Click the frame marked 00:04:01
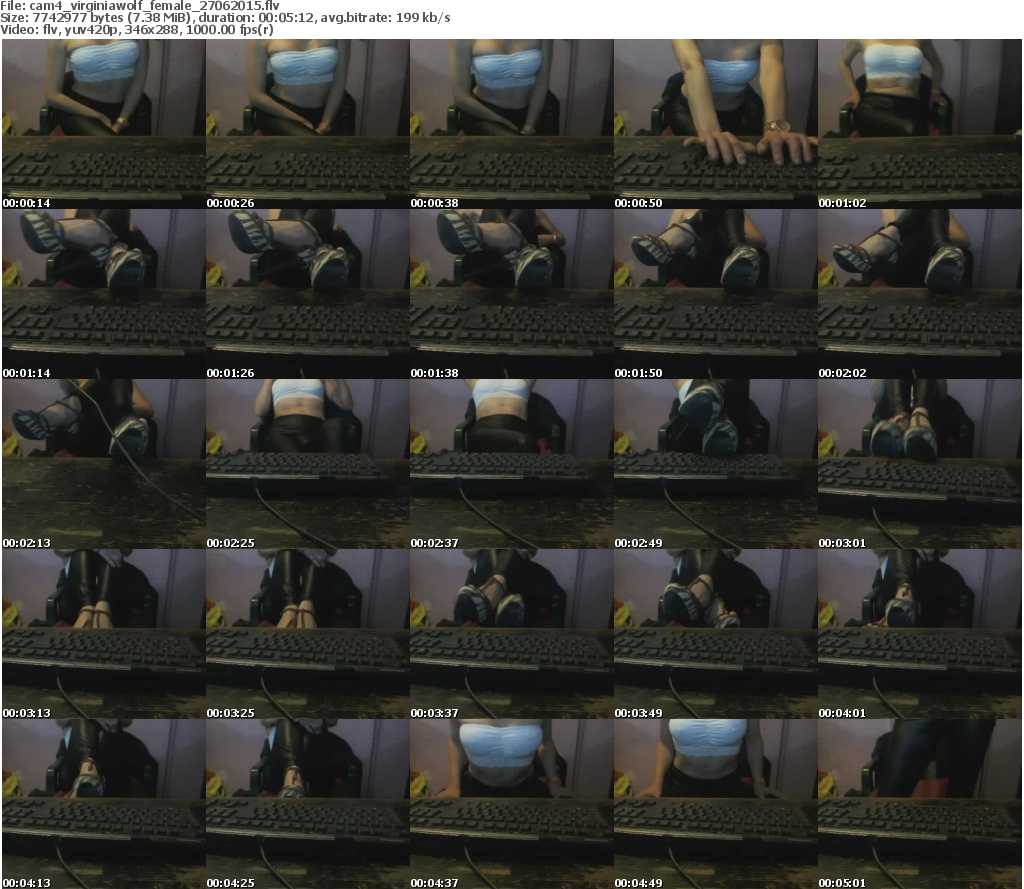The width and height of the screenshot is (1024, 889). 920,634
